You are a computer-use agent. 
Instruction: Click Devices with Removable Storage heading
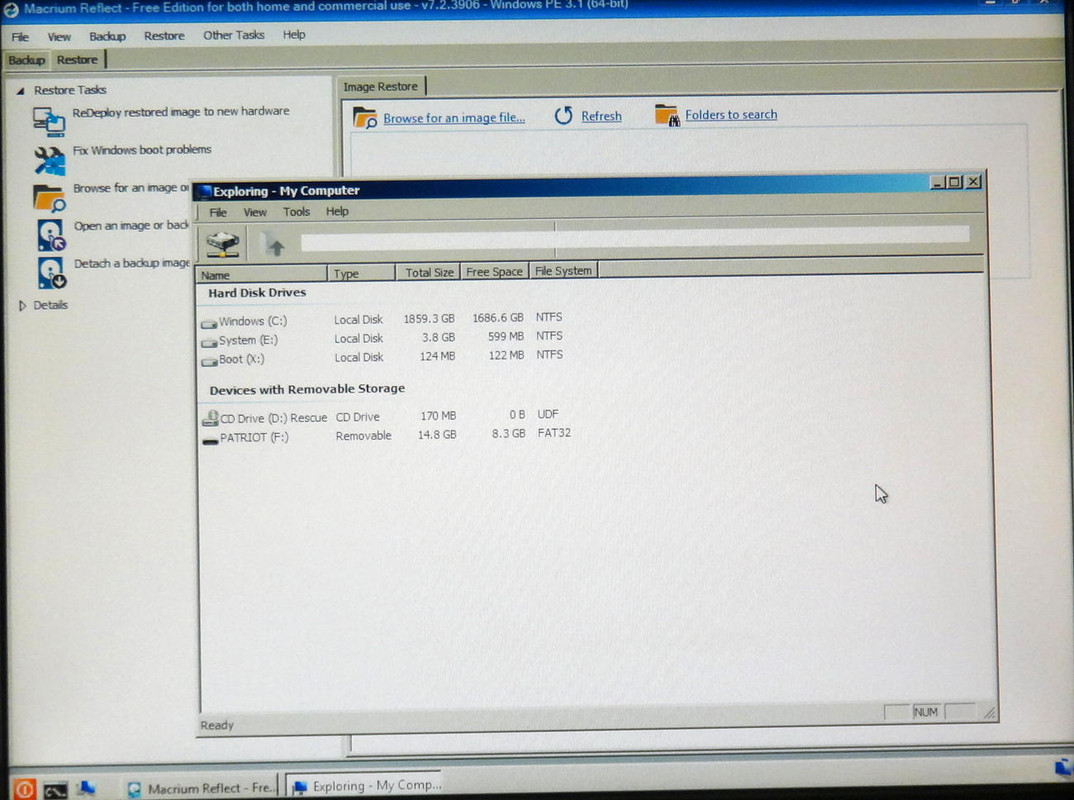[307, 389]
